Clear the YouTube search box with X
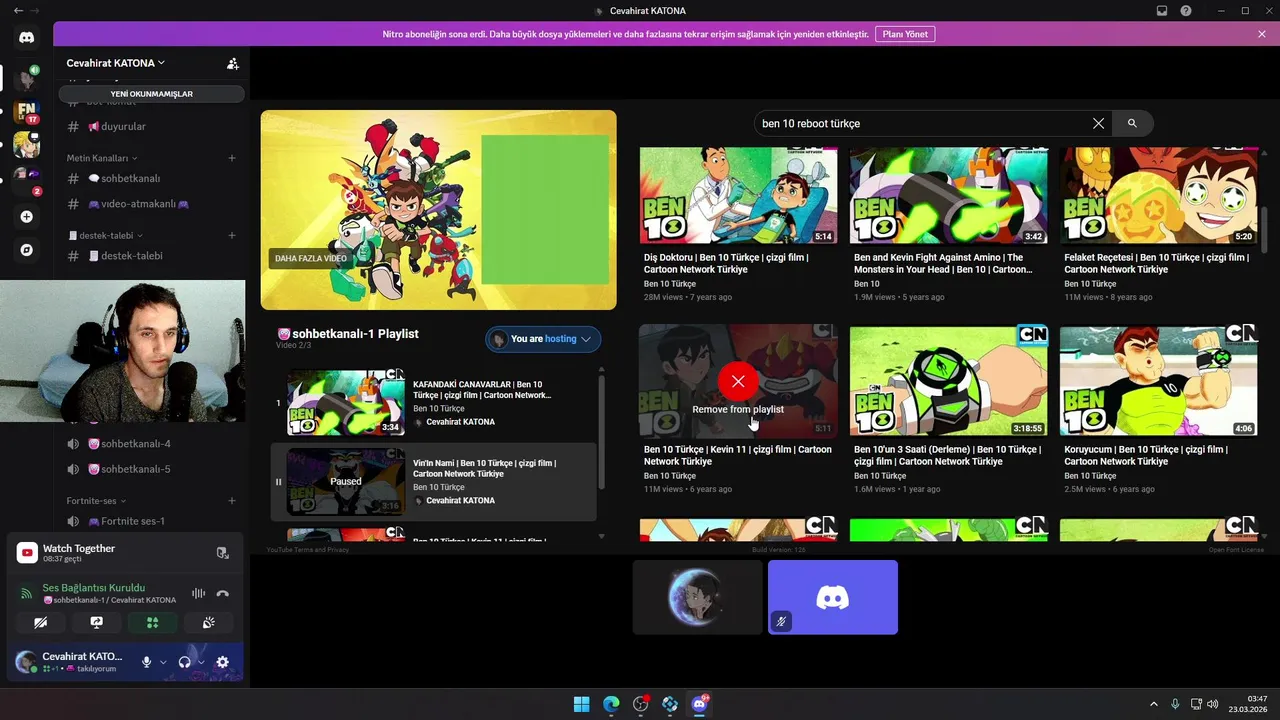Image resolution: width=1280 pixels, height=720 pixels. (x=1098, y=123)
